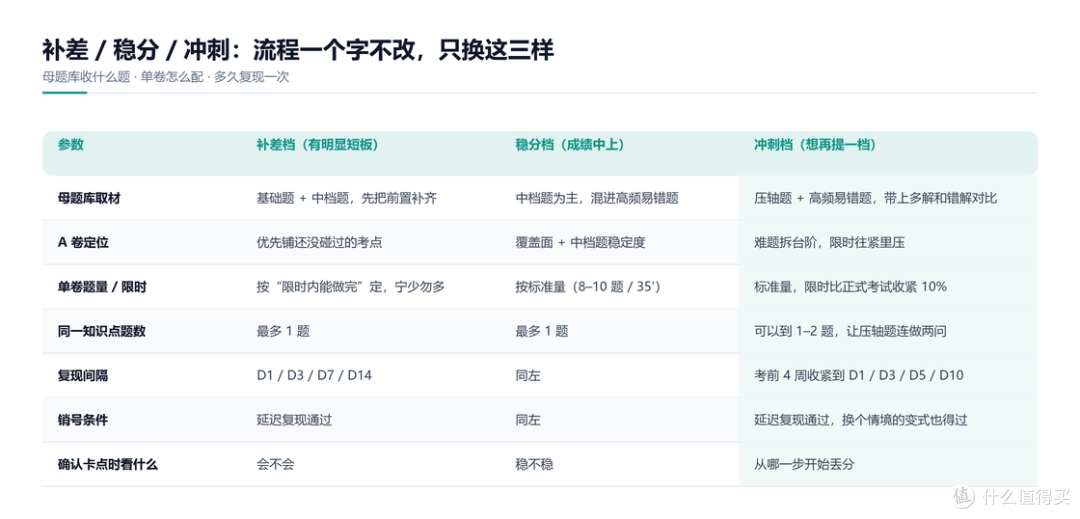Click cell 延迟复现通过，换个情境的变式也得过

(861, 420)
